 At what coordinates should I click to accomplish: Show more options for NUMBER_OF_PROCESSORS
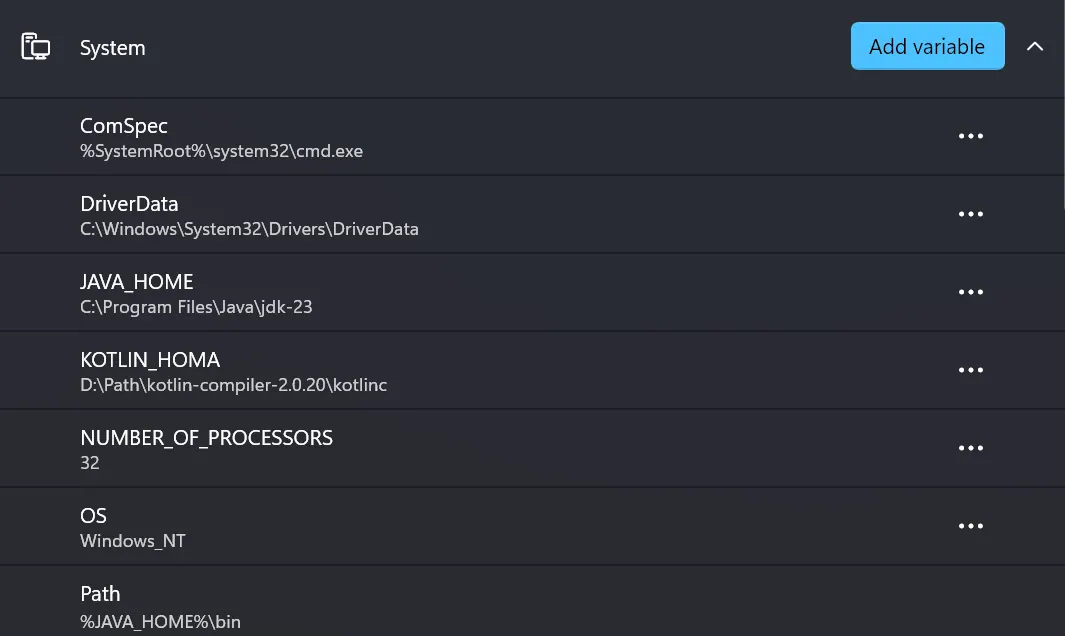tap(970, 448)
